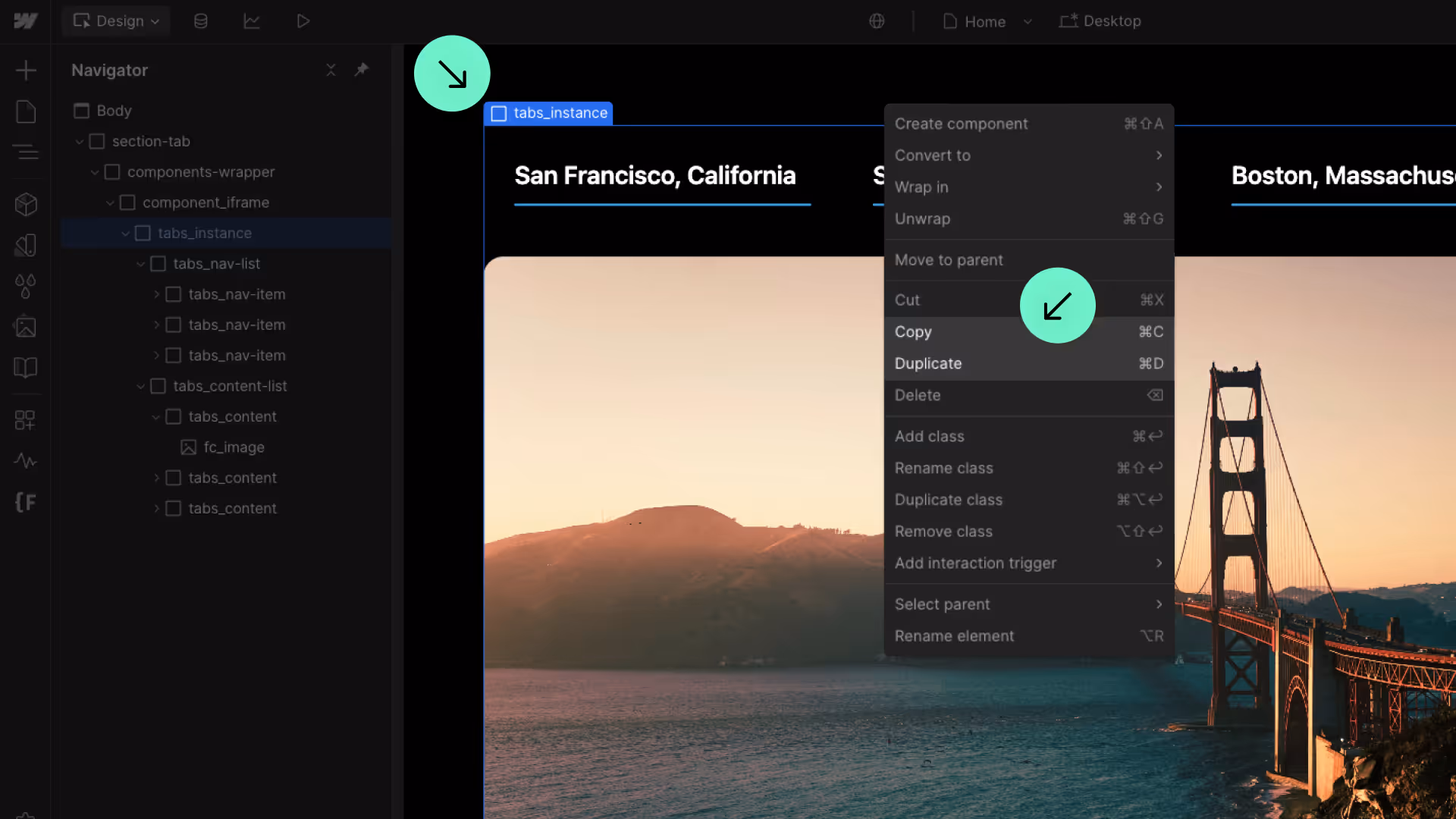Viewport: 1456px width, 819px height.
Task: Choose Duplicate from context menu
Action: point(928,363)
